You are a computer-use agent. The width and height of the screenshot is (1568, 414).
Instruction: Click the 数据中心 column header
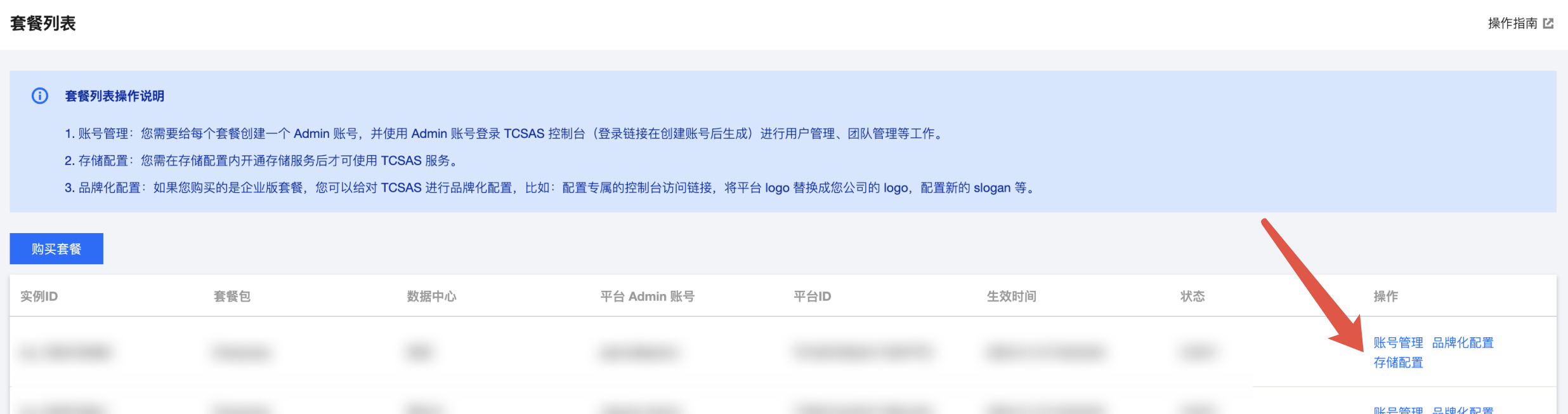[431, 297]
